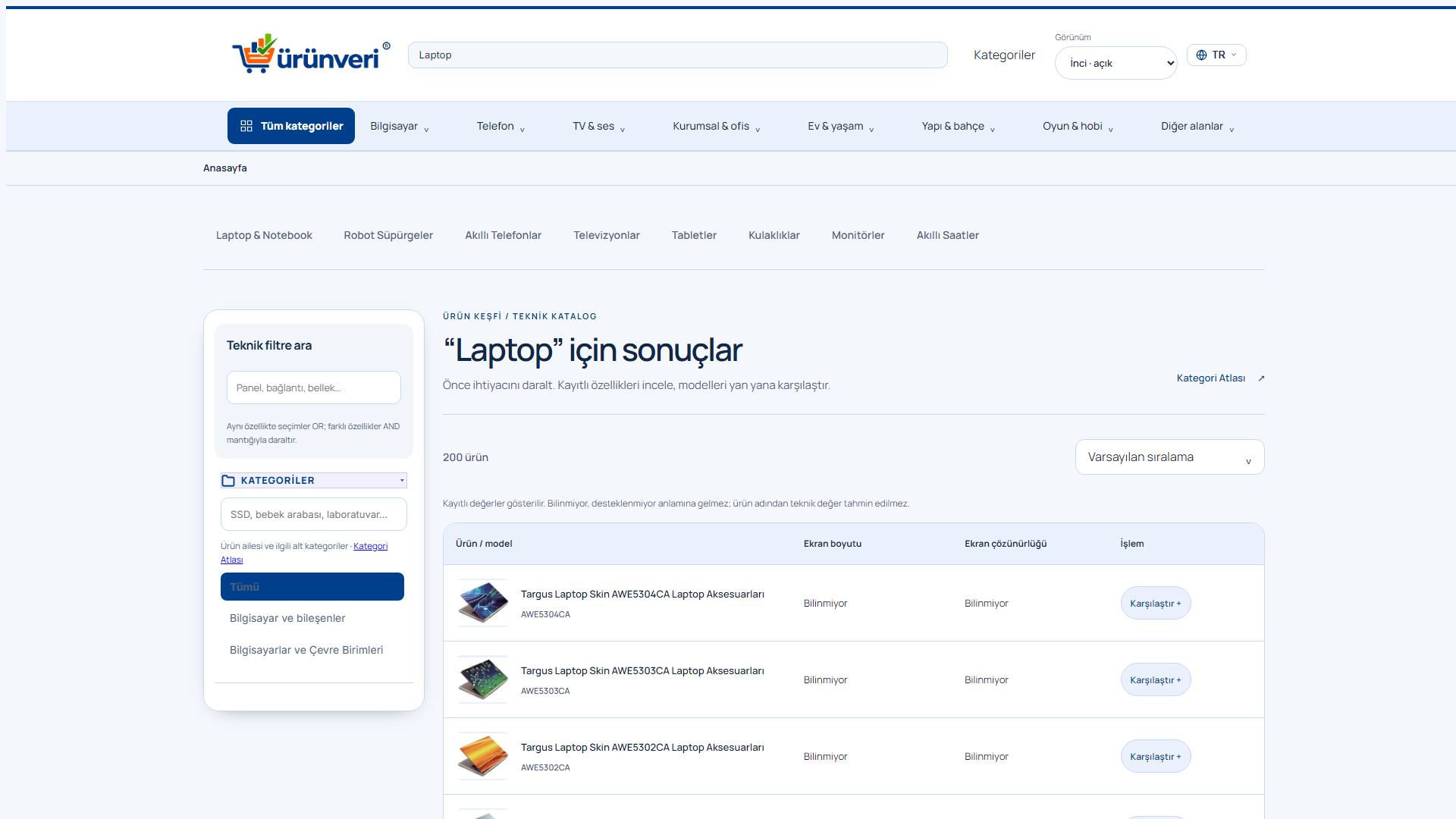Click Karşılaştır + for AWE5303CA
Screen dimensions: 1456x819
[x=1156, y=680]
